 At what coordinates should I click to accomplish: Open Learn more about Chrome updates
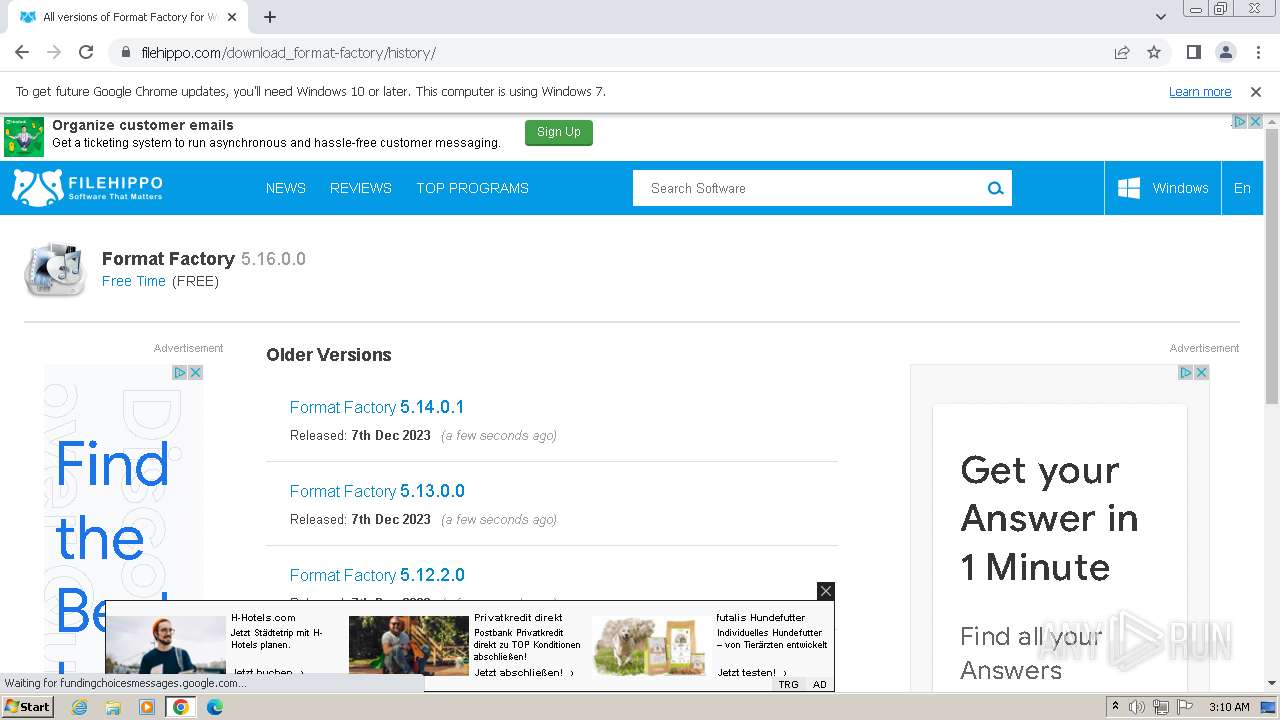click(x=1200, y=92)
